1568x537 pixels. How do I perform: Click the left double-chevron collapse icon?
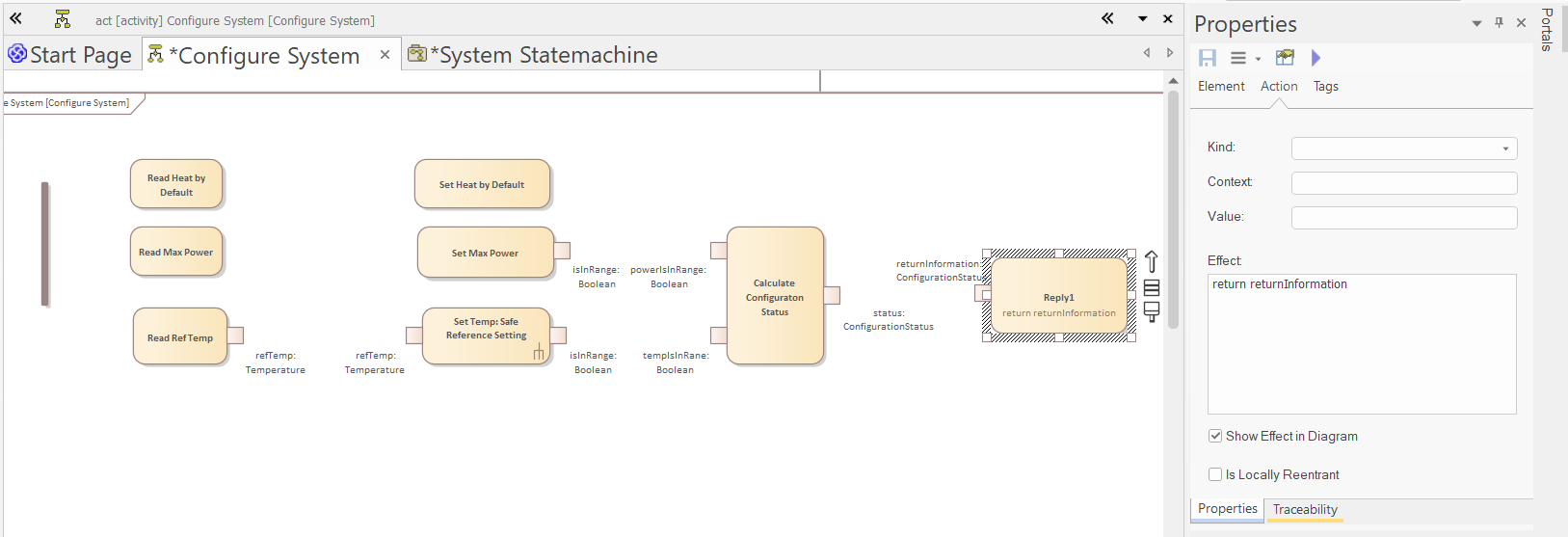point(15,18)
